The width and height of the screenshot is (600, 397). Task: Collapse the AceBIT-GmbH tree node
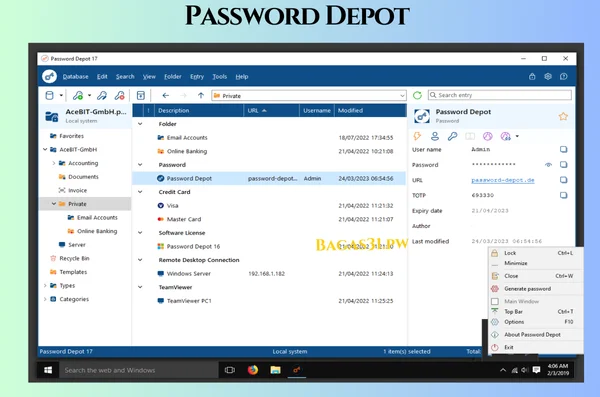click(45, 149)
